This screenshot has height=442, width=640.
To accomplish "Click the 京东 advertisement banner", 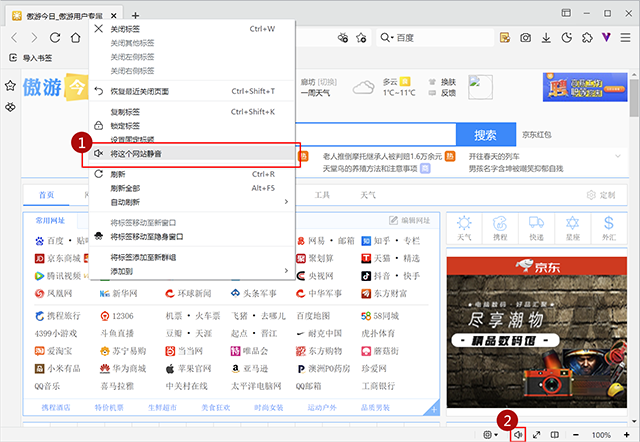I will [537, 332].
